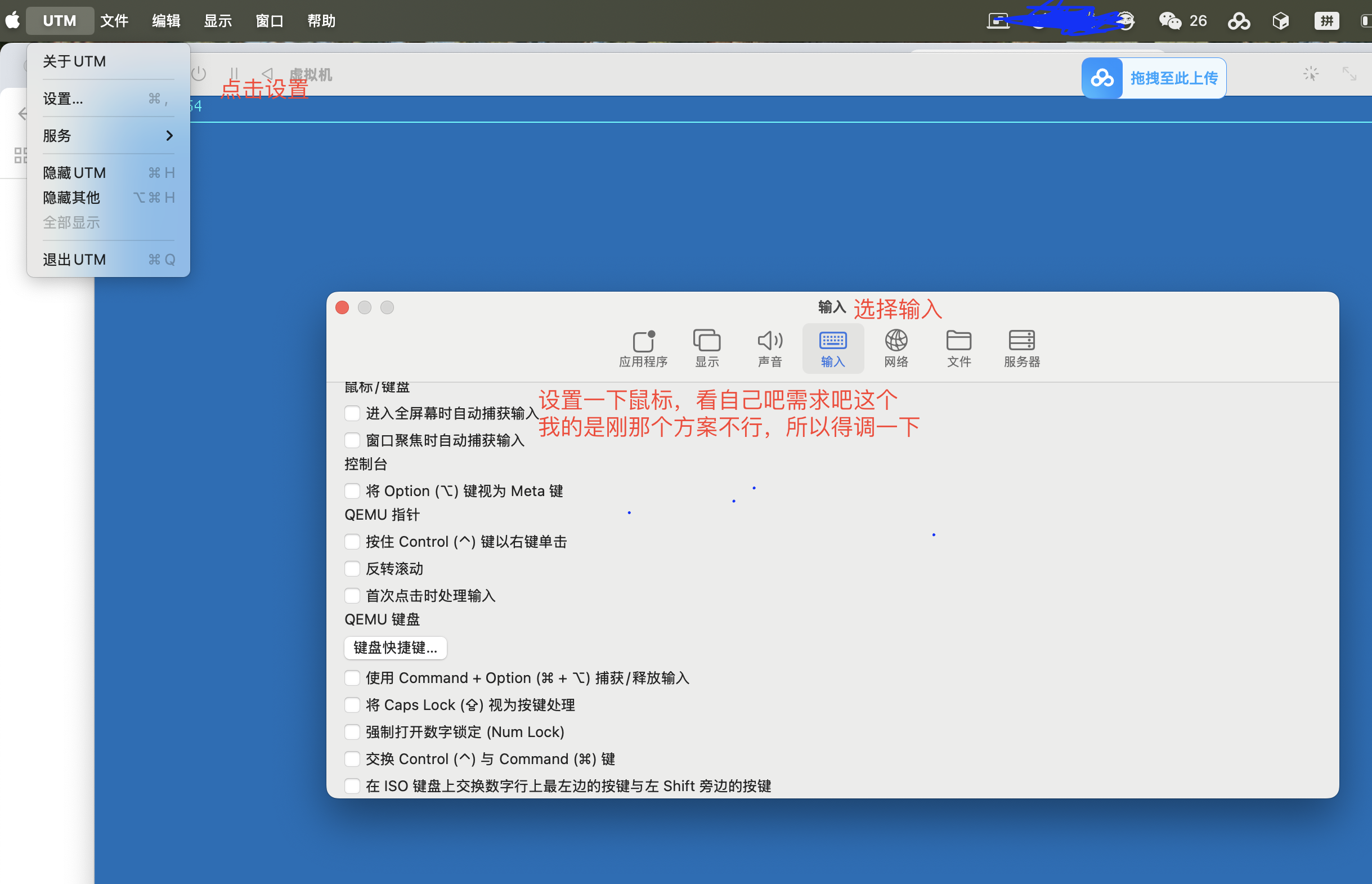Viewport: 1372px width, 884px height.
Task: Open the 声音 settings tab
Action: tap(770, 349)
